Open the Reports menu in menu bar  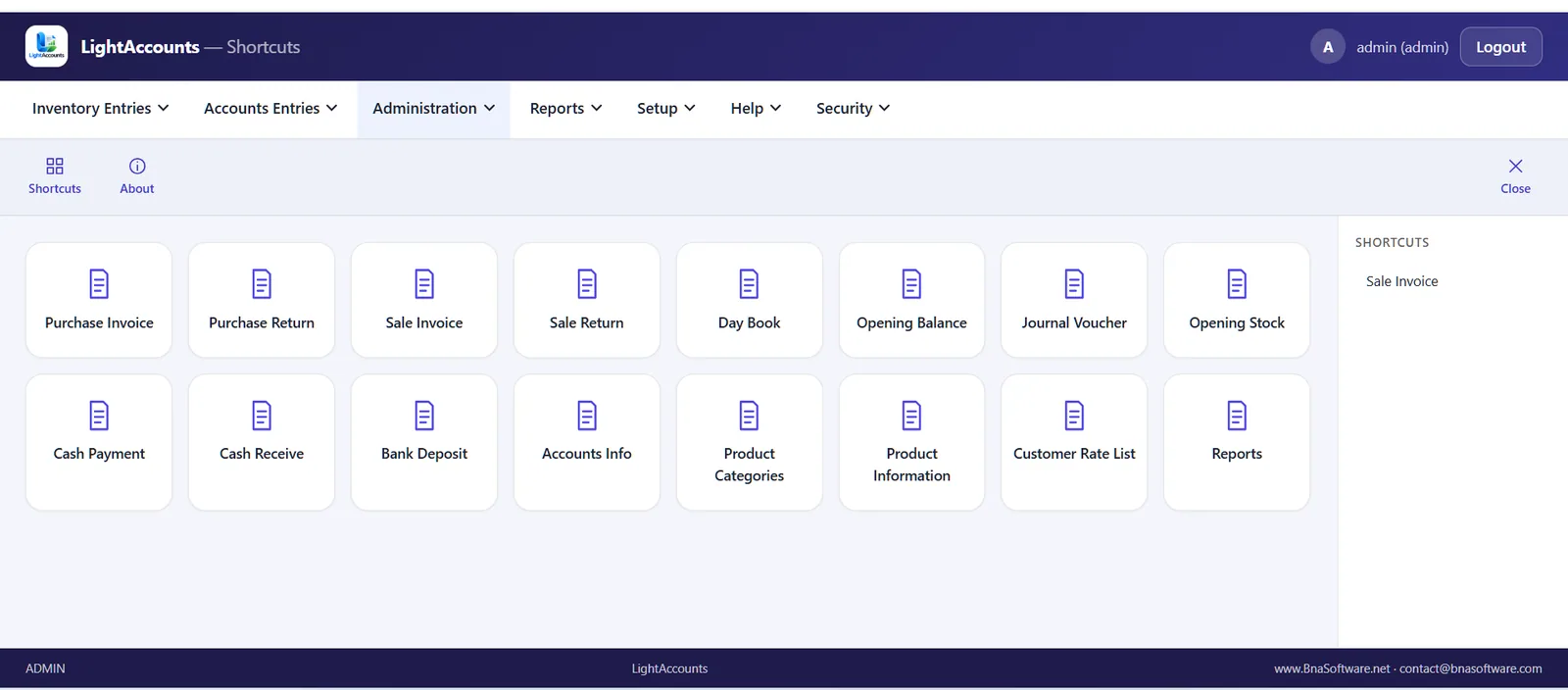pyautogui.click(x=565, y=109)
